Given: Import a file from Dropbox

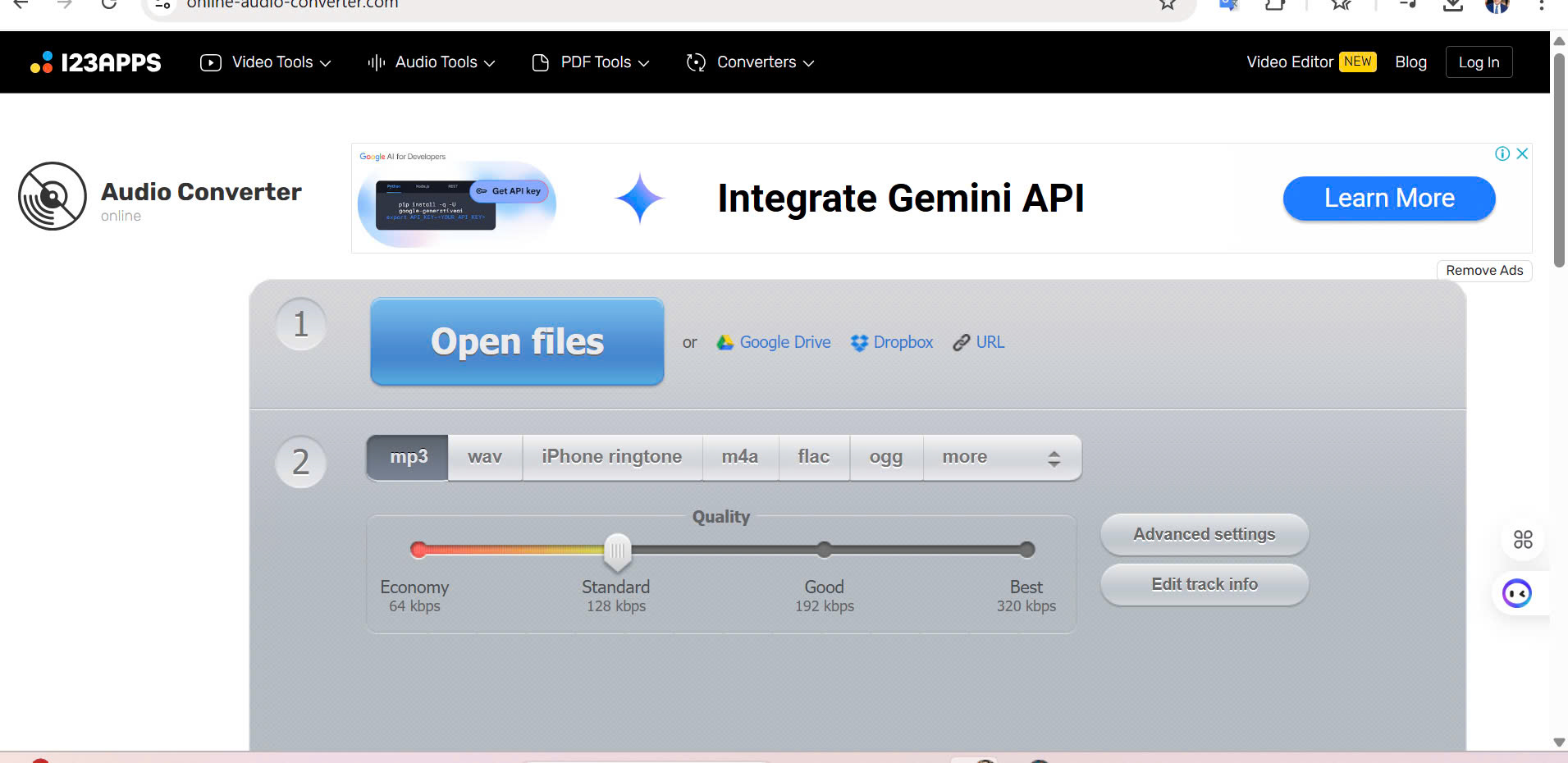Looking at the screenshot, I should pyautogui.click(x=892, y=342).
